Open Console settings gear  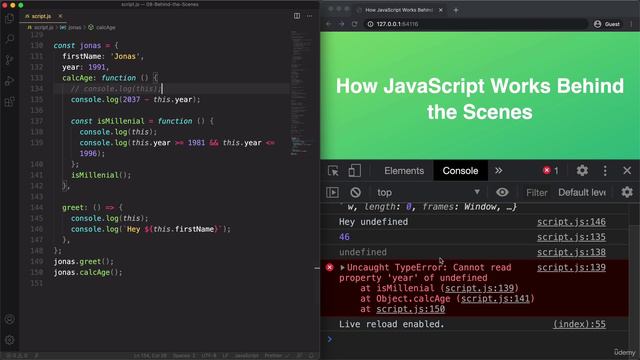click(627, 192)
